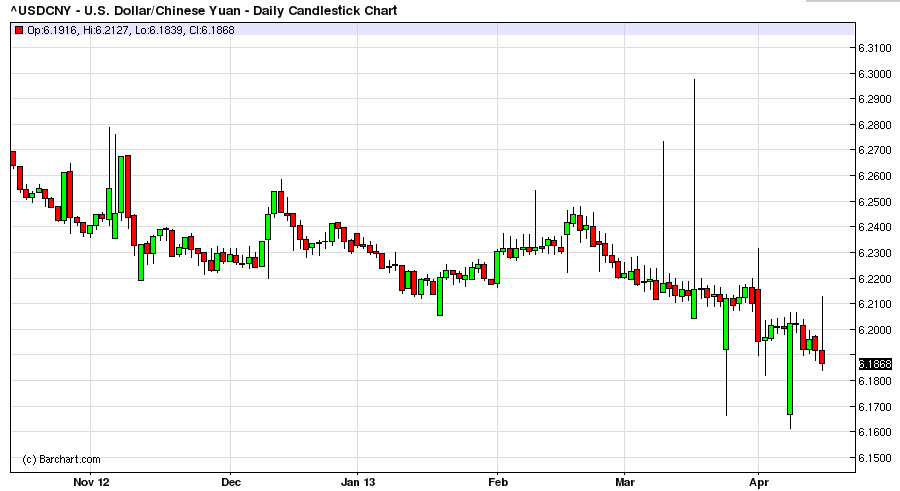This screenshot has width=900, height=491.
Task: Click the 6.1800 price axis label
Action: (x=875, y=381)
